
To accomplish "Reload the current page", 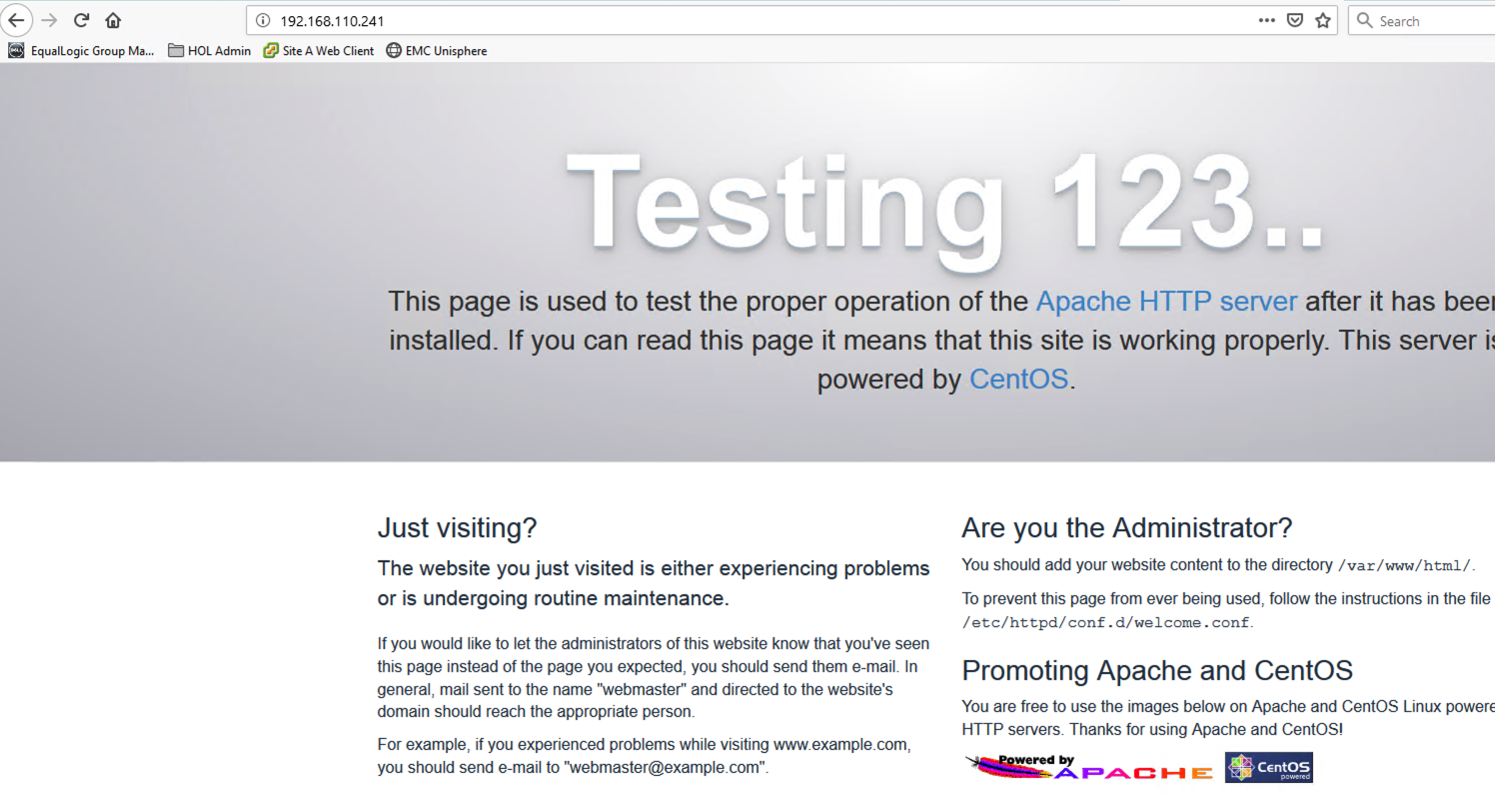I will coord(82,20).
